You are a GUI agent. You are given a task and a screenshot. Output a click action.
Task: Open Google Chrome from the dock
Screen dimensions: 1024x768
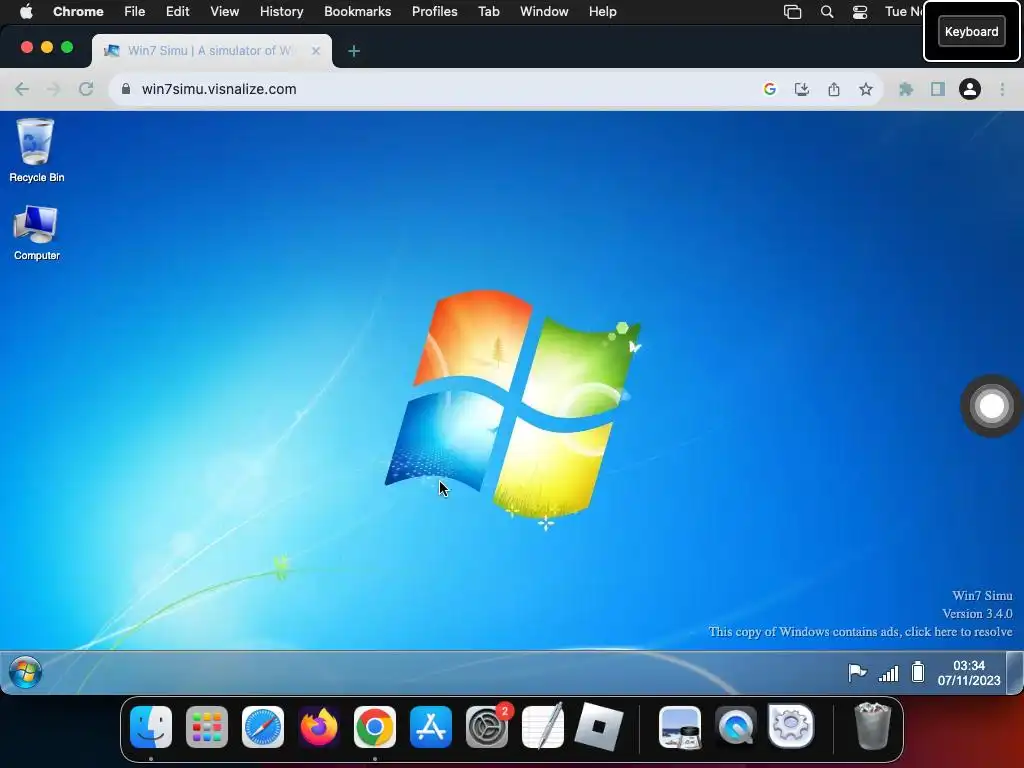click(x=375, y=727)
